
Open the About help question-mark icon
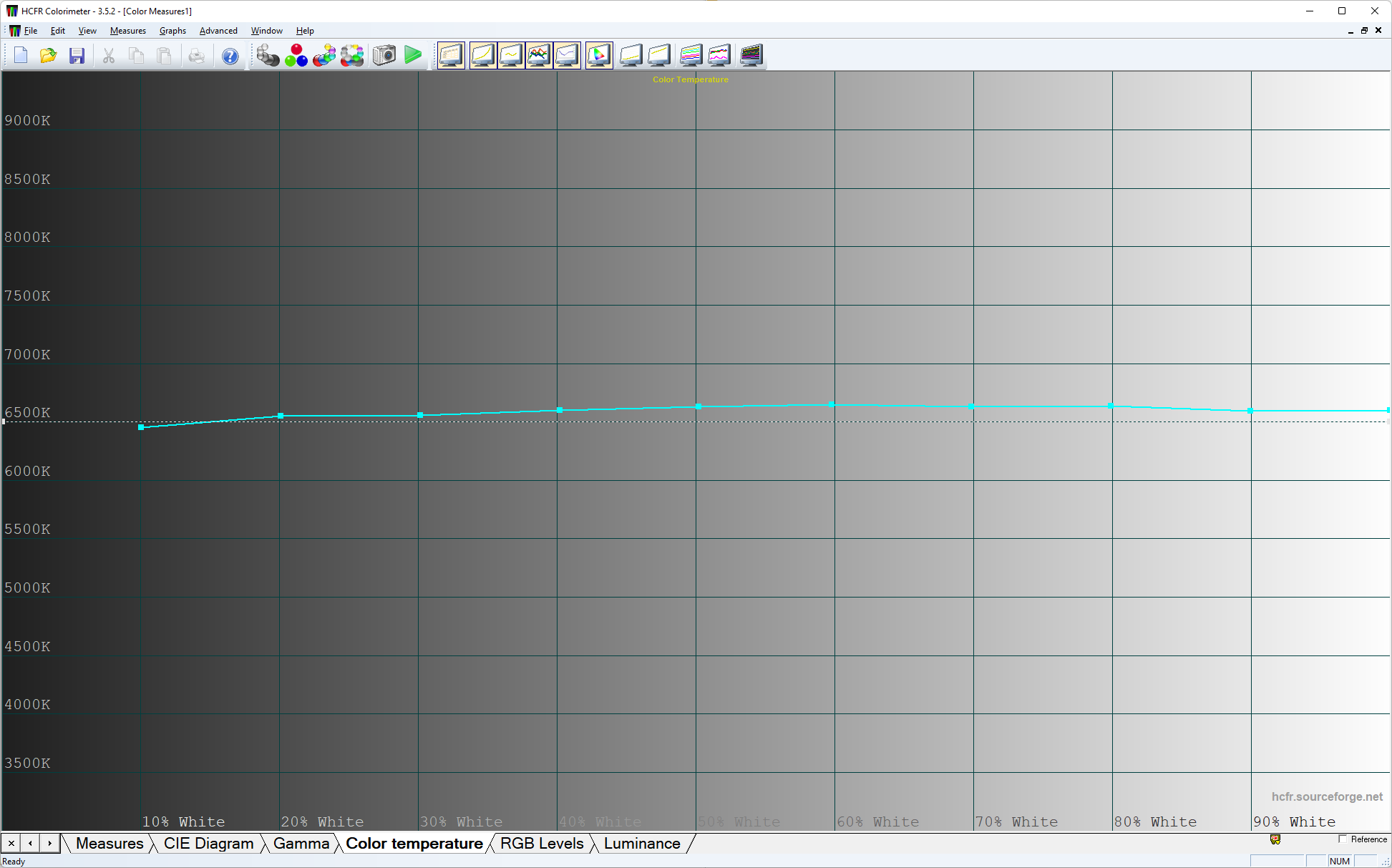pyautogui.click(x=230, y=55)
